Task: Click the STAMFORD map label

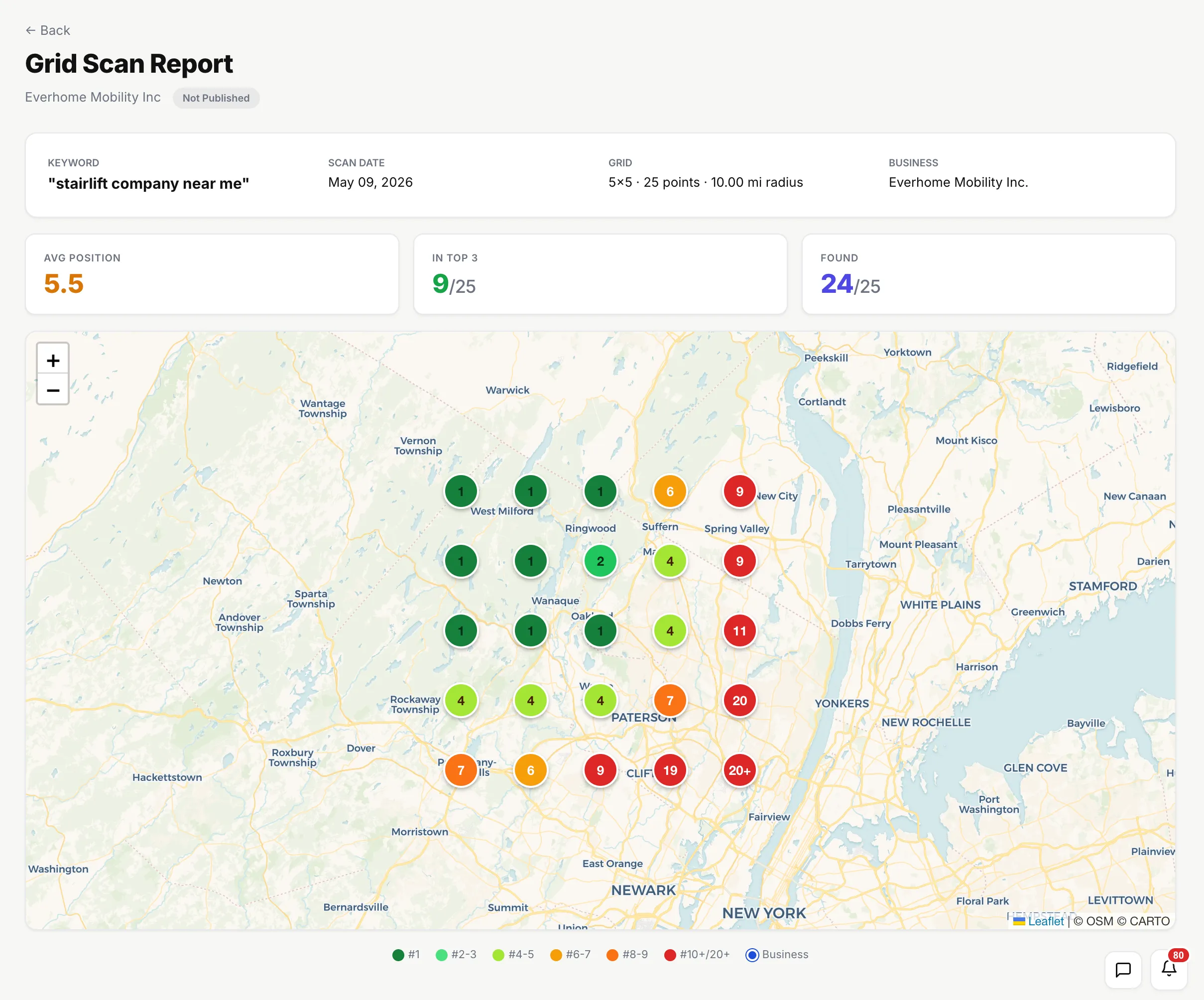Action: coord(1102,586)
